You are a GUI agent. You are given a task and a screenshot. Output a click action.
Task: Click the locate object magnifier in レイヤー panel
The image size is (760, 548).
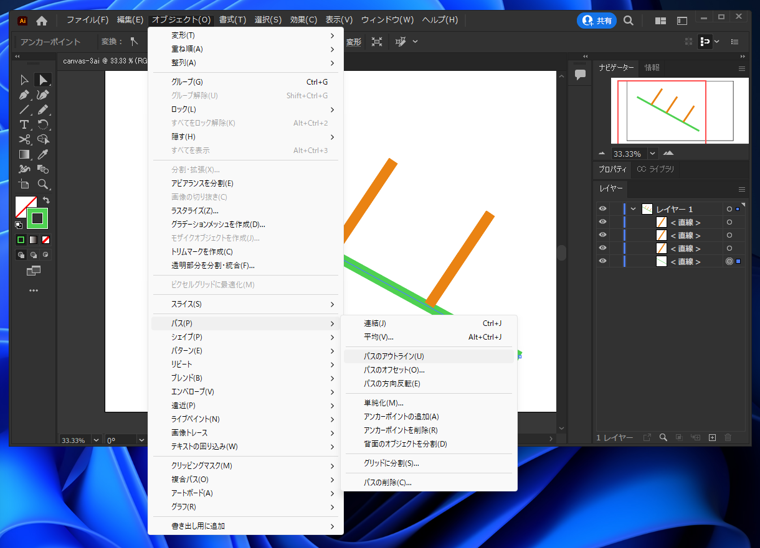663,438
